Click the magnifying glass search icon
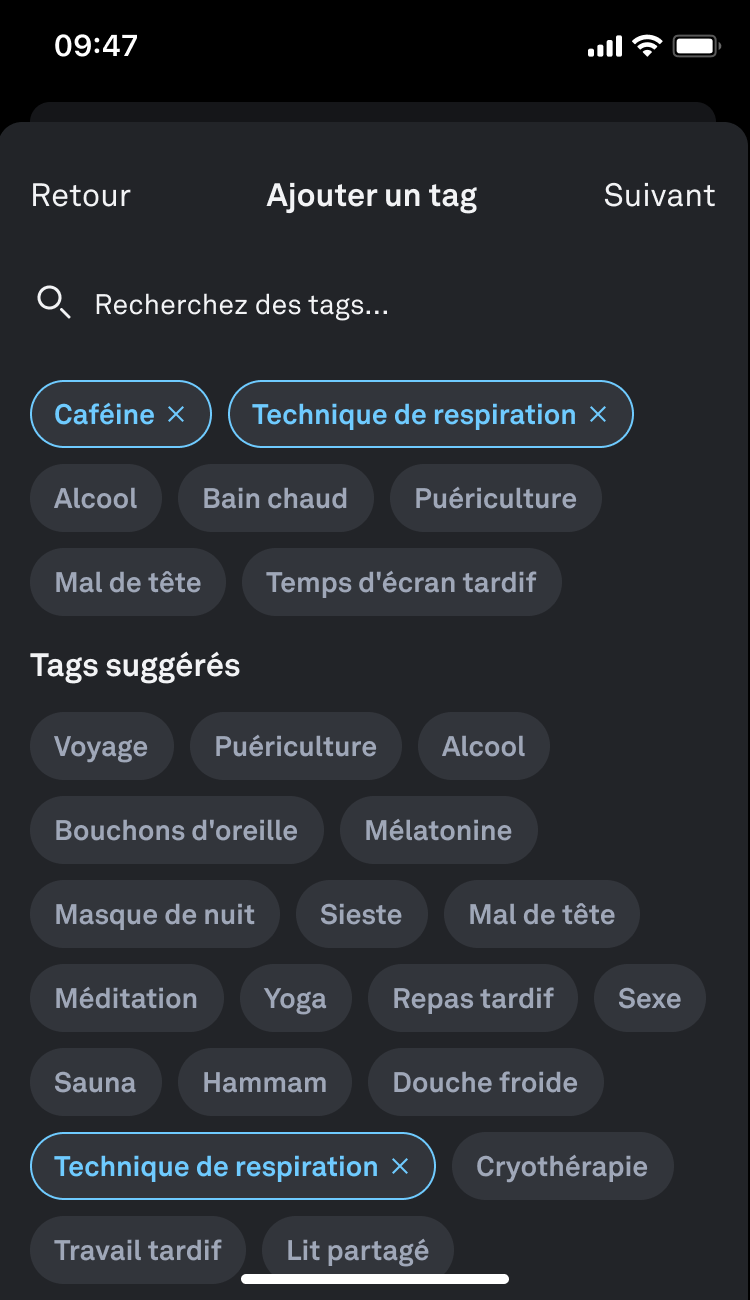The width and height of the screenshot is (750, 1300). click(x=52, y=302)
